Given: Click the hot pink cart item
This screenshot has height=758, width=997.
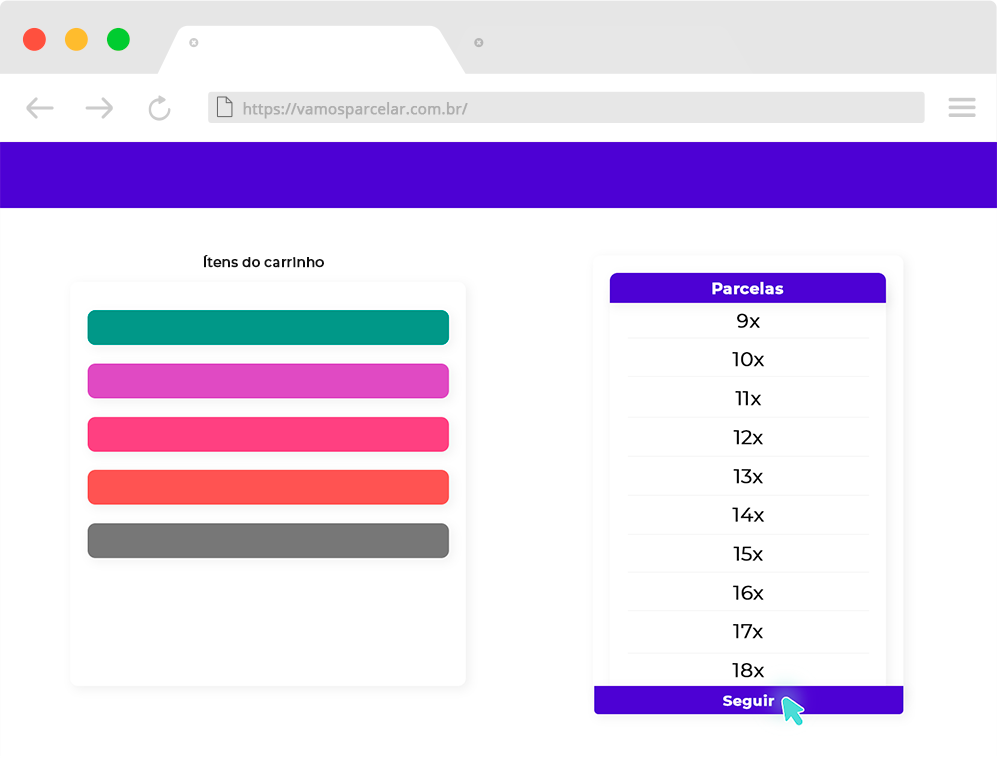Looking at the screenshot, I should tap(268, 434).
